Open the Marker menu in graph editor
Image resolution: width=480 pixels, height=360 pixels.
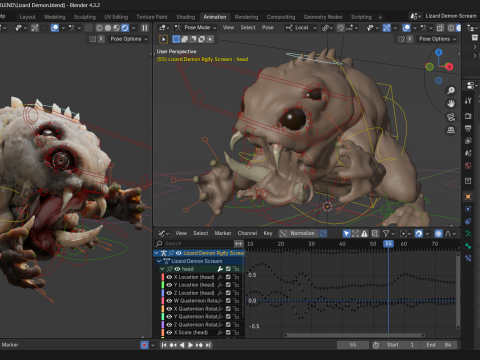pos(223,233)
